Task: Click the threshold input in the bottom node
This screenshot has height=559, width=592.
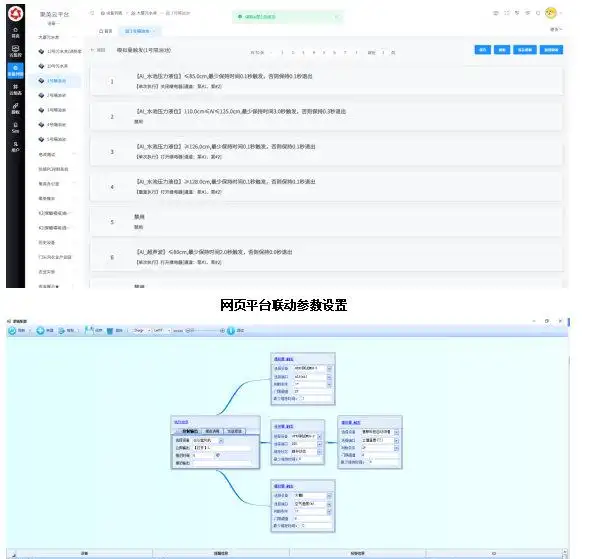Action: click(313, 519)
